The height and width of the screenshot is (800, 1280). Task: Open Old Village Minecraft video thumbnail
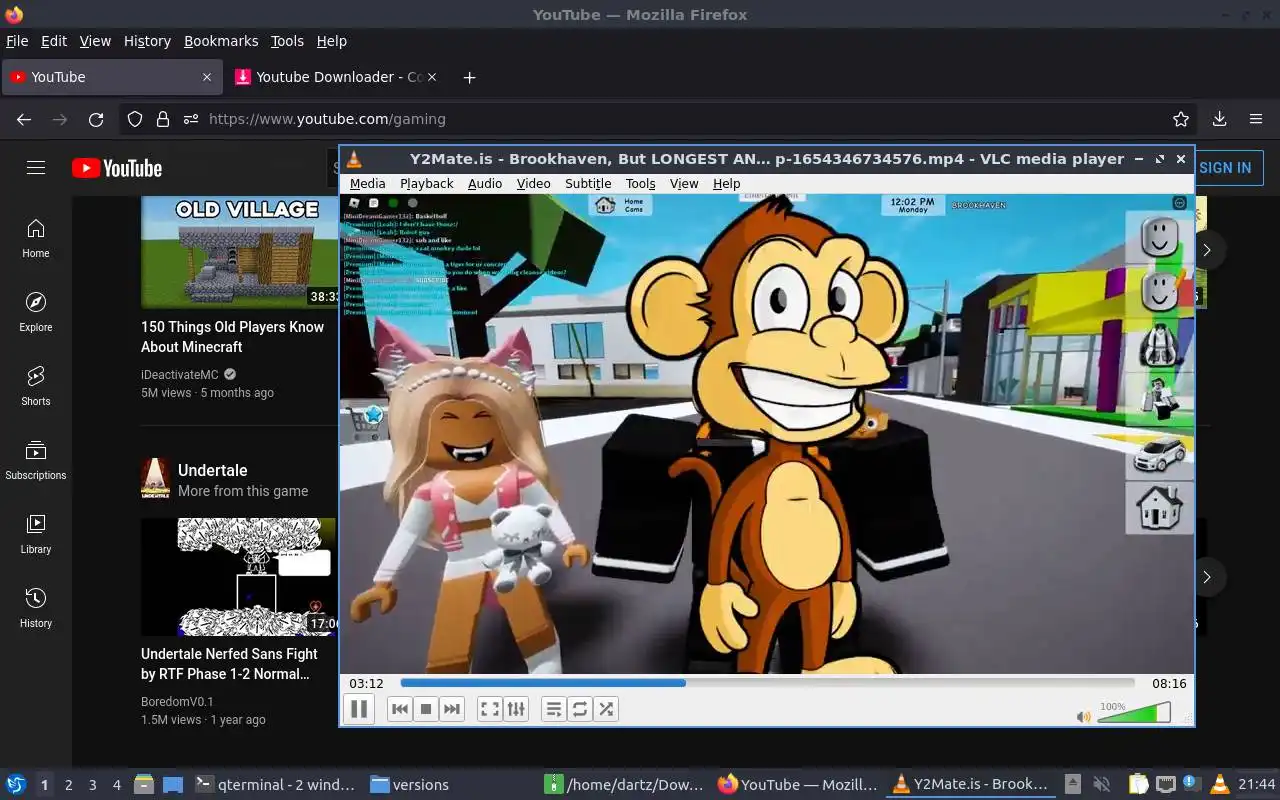coord(239,252)
